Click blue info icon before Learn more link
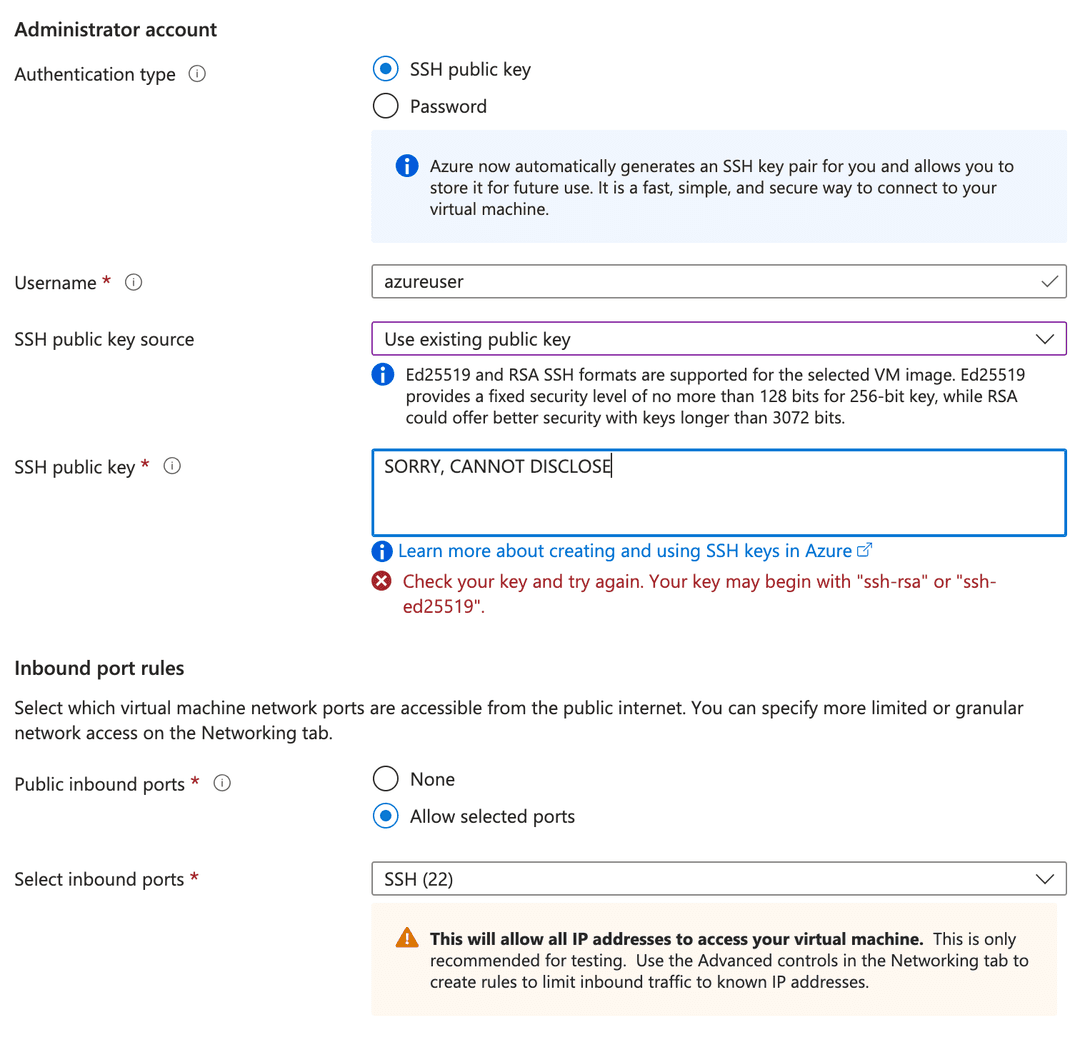 pyautogui.click(x=382, y=551)
